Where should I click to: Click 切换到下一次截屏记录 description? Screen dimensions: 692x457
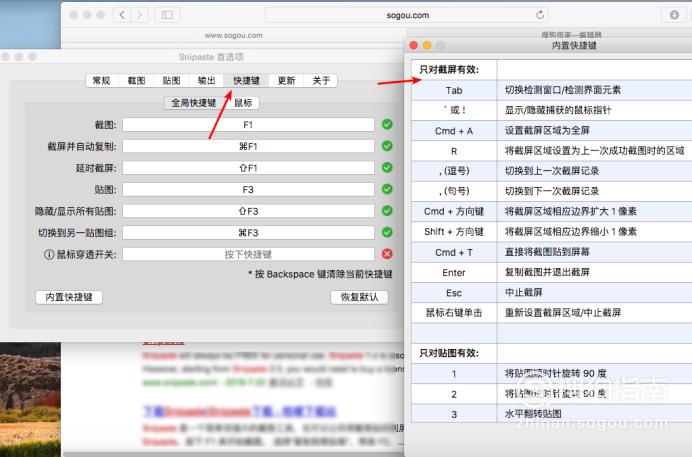coord(552,191)
